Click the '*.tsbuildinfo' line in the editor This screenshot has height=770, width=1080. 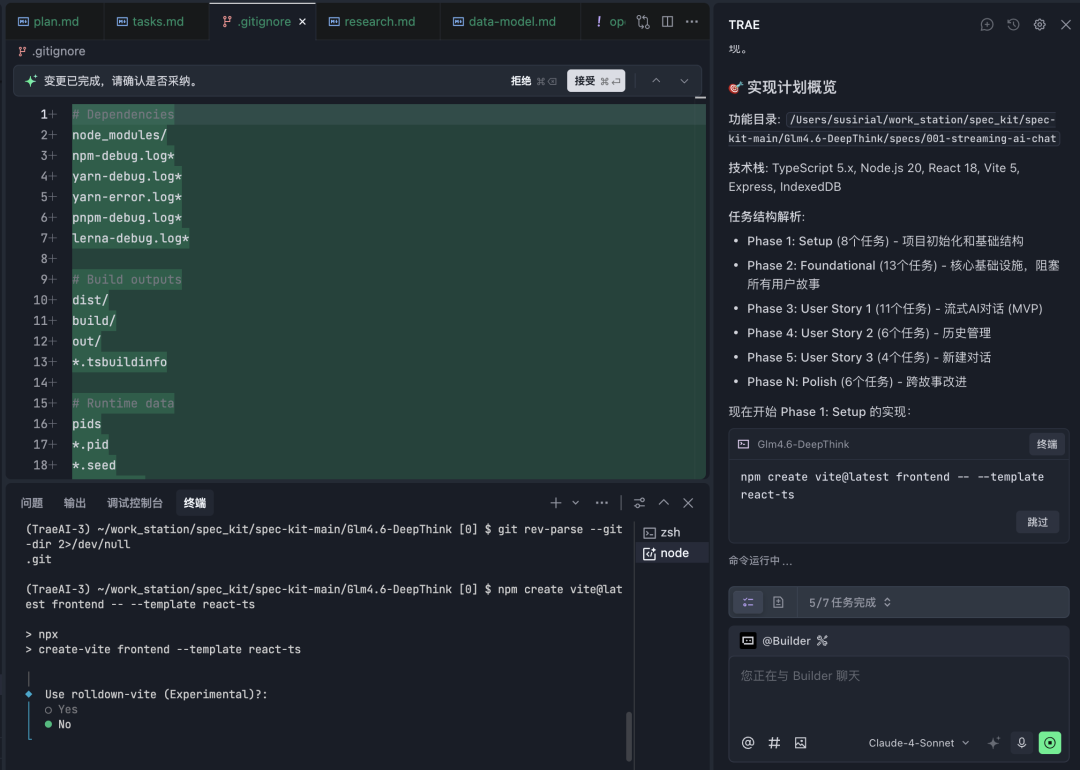(119, 362)
